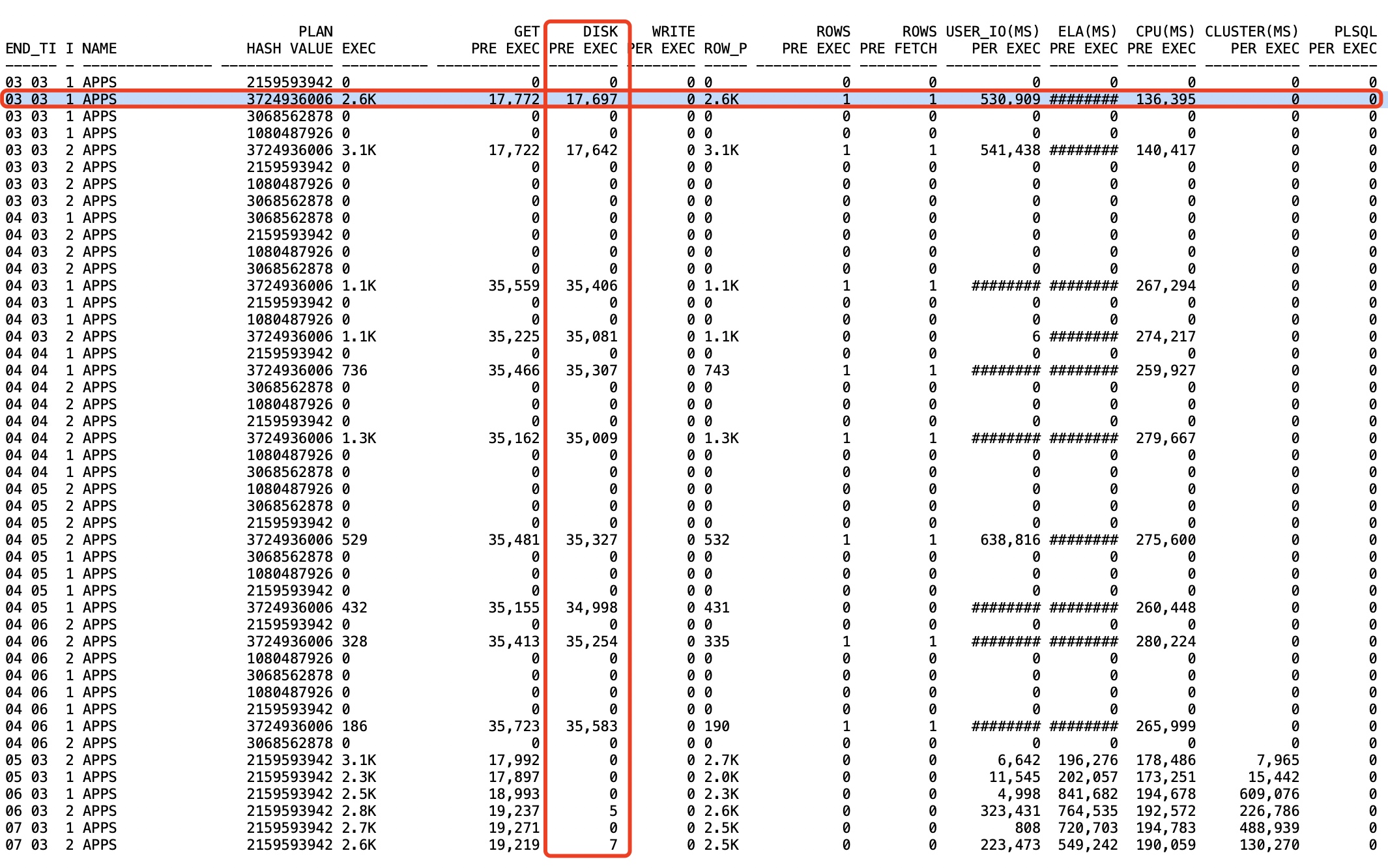
Task: Click the exec count 328
Action: [x=354, y=642]
